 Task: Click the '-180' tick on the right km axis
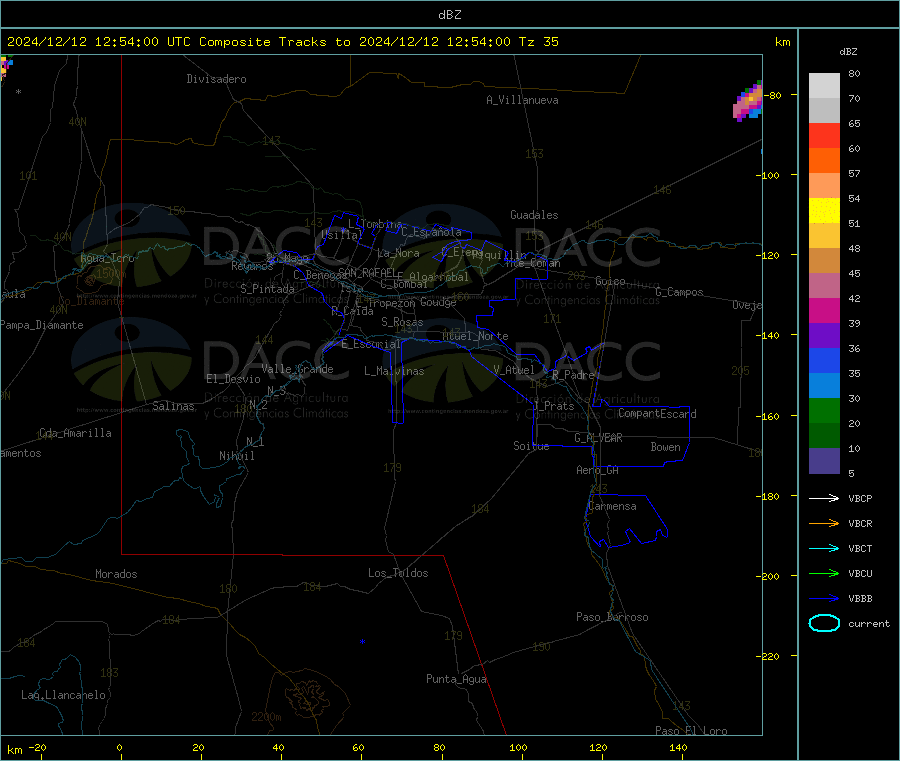[767, 496]
